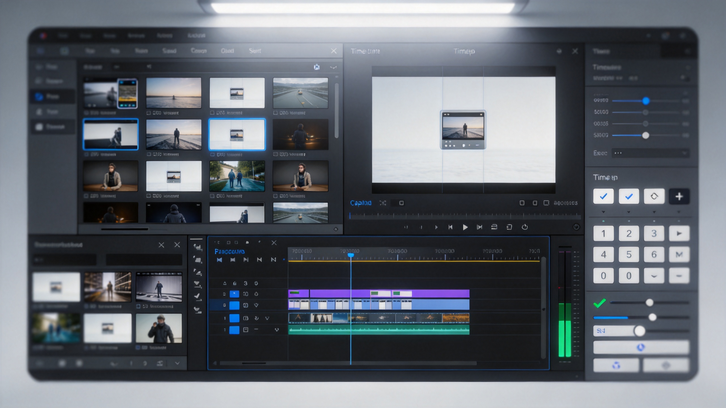Click the down-chevron key in the number pad

[654, 276]
